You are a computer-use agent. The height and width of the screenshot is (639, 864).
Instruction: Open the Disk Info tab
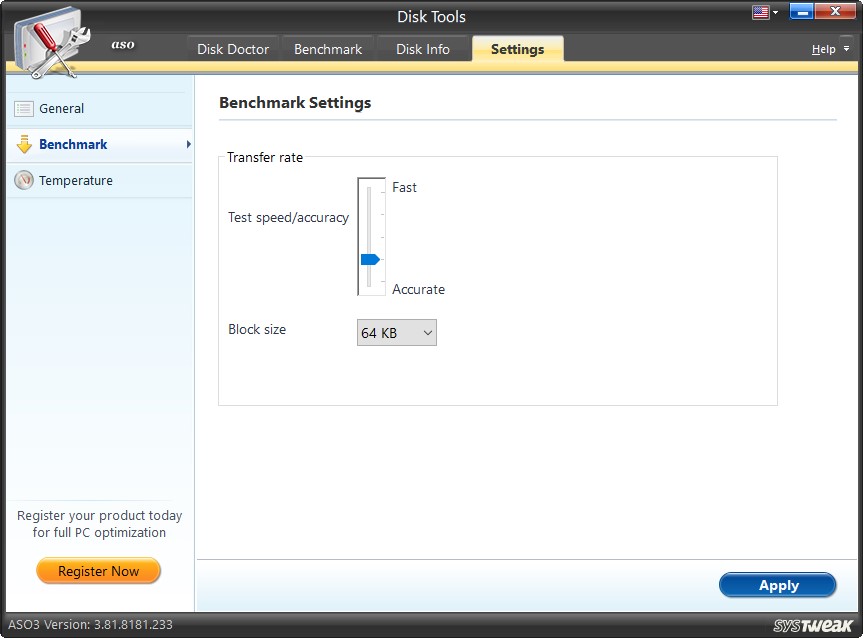click(x=422, y=48)
